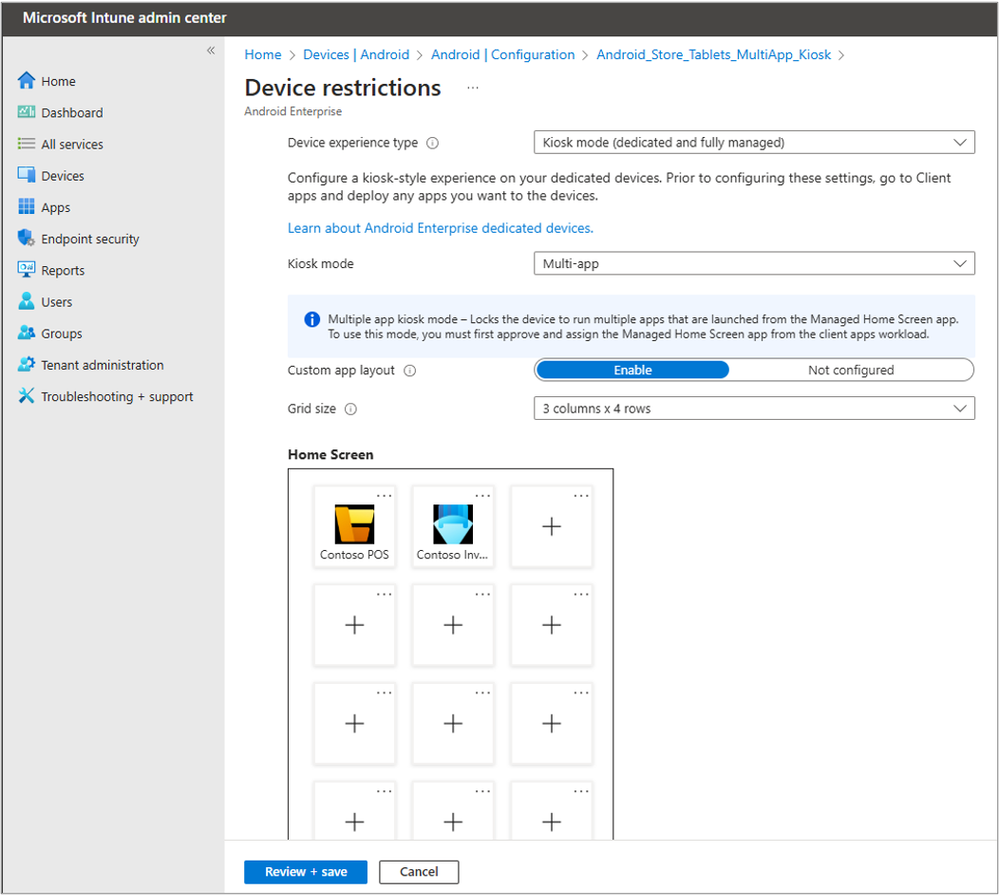Open All services in left navigation
This screenshot has width=999, height=895.
(x=72, y=144)
